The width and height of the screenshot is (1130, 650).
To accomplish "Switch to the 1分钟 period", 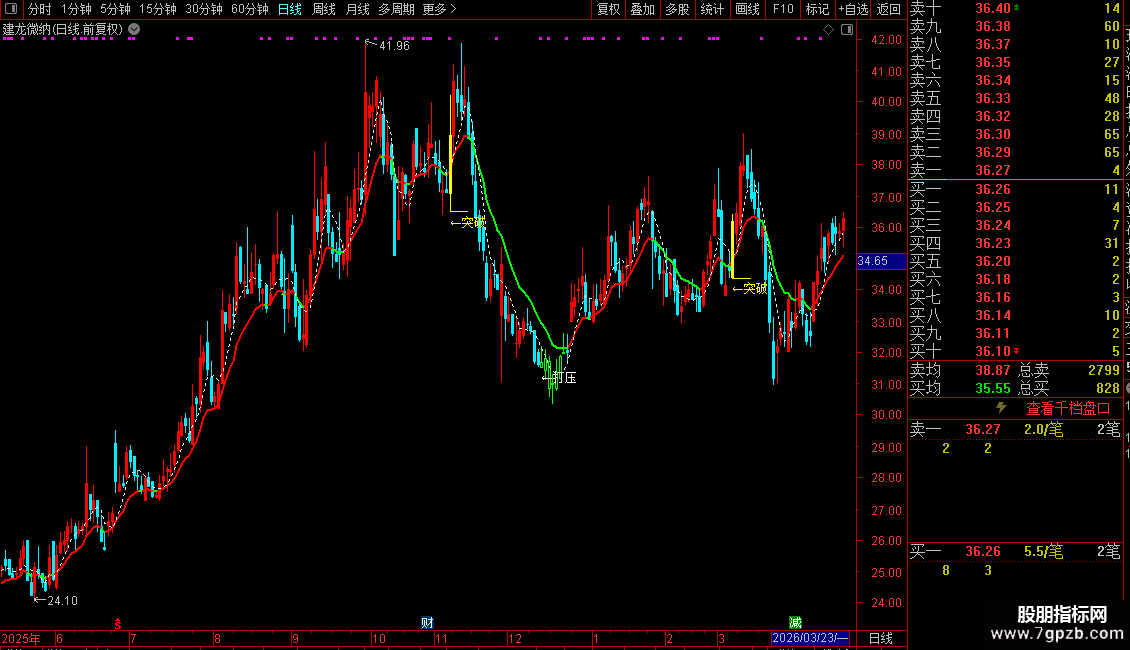I will 76,9.
